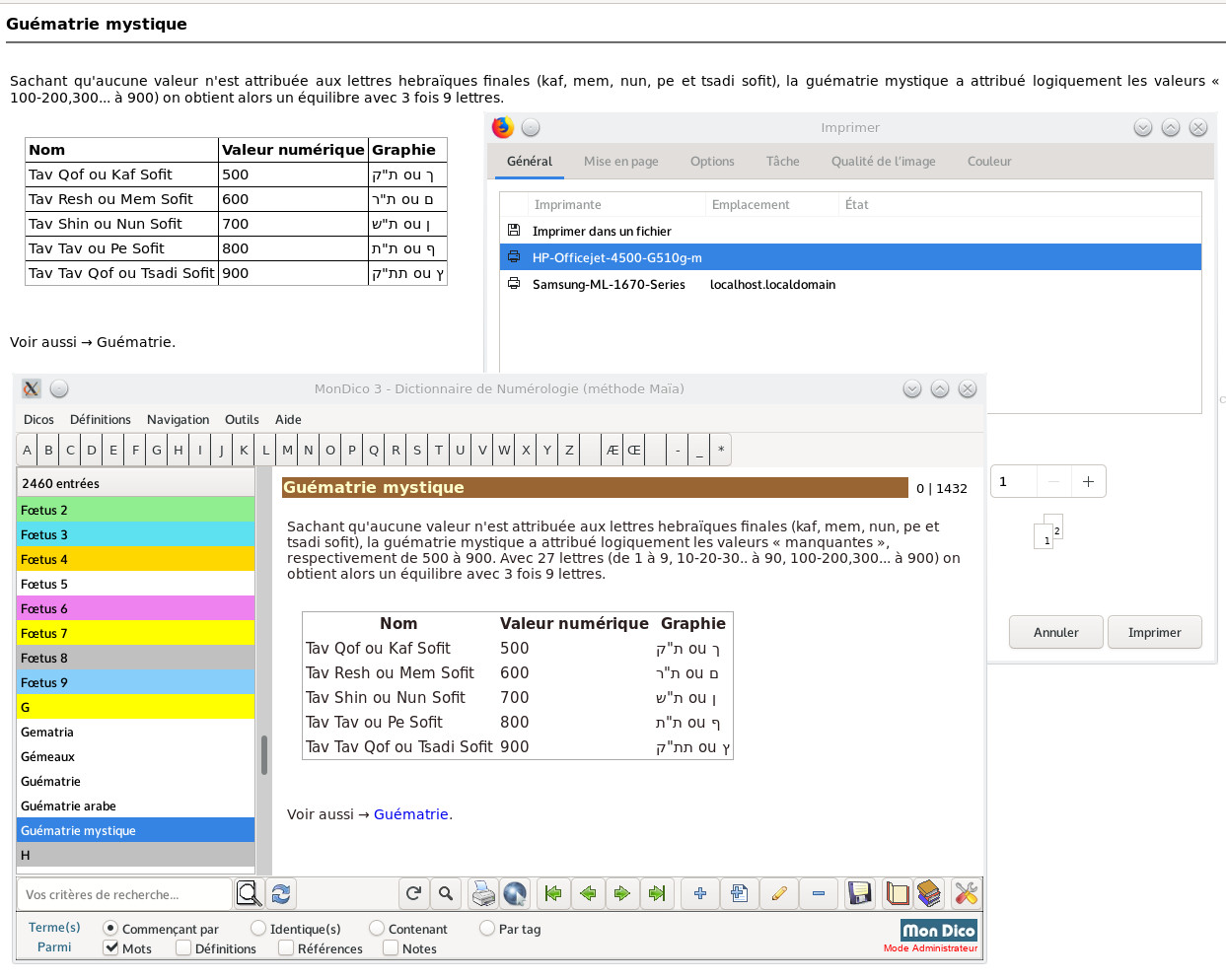Screen dimensions: 1226x980
Task: Click the blue plus add entry icon
Action: click(x=700, y=894)
